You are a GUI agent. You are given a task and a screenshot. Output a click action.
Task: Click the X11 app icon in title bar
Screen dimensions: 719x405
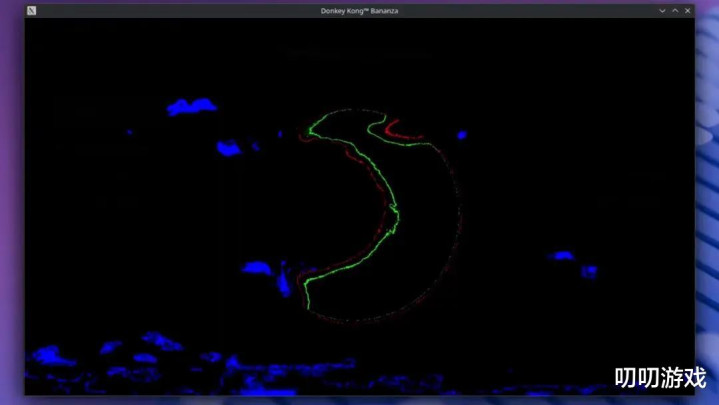click(x=31, y=11)
